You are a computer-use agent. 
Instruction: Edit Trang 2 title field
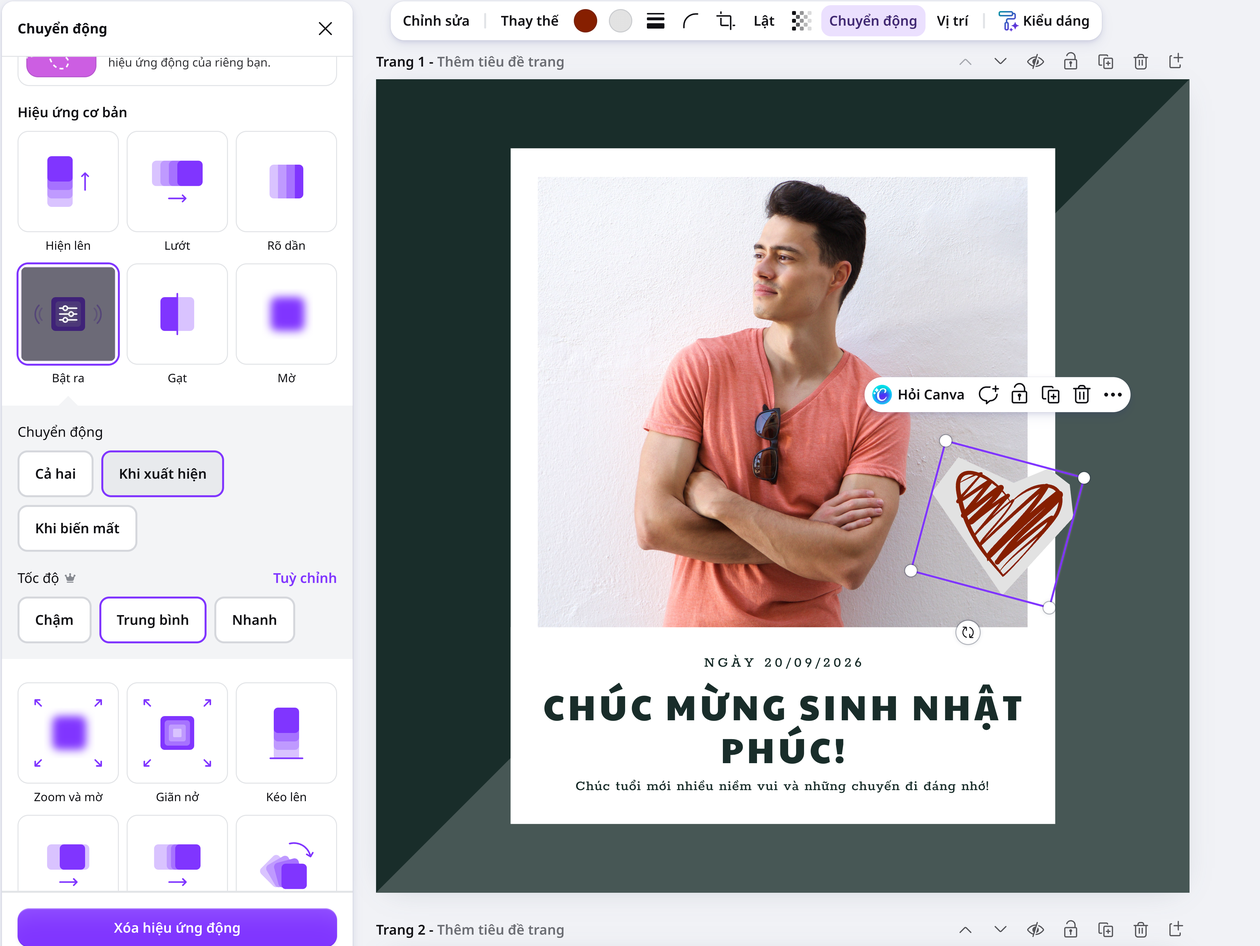pyautogui.click(x=500, y=930)
